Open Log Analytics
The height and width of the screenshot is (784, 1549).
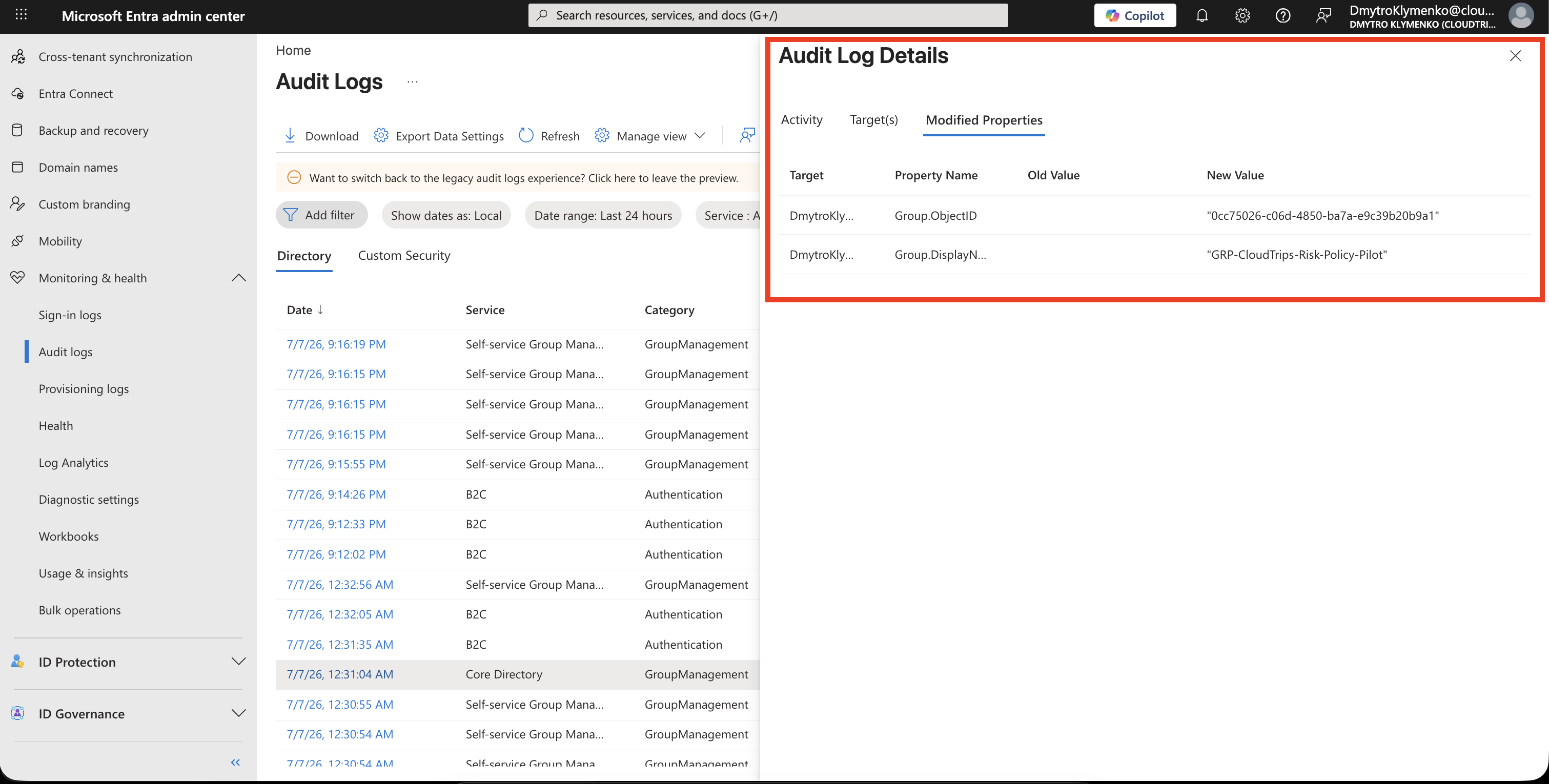(x=73, y=462)
